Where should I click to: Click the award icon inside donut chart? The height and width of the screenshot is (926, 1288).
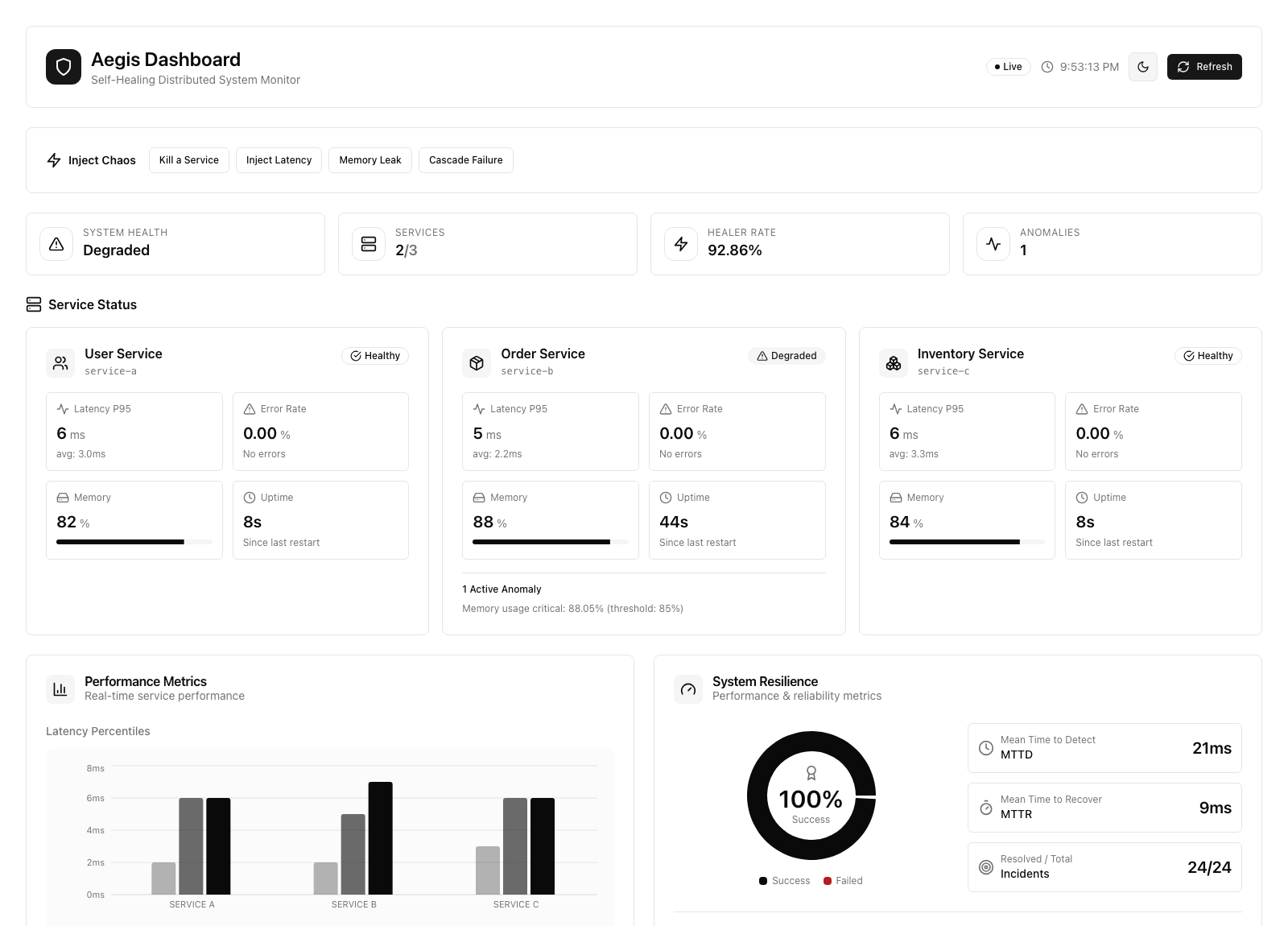[811, 774]
